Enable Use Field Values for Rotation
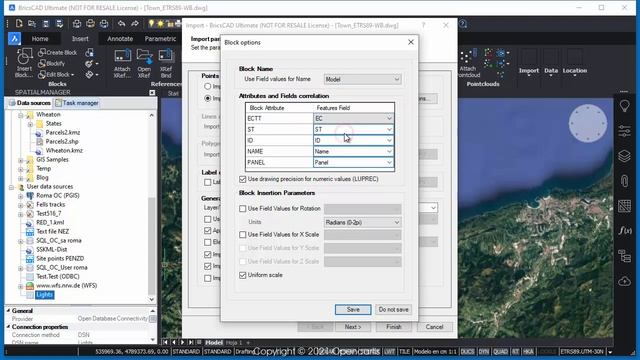This screenshot has height=360, width=640. pyautogui.click(x=243, y=209)
